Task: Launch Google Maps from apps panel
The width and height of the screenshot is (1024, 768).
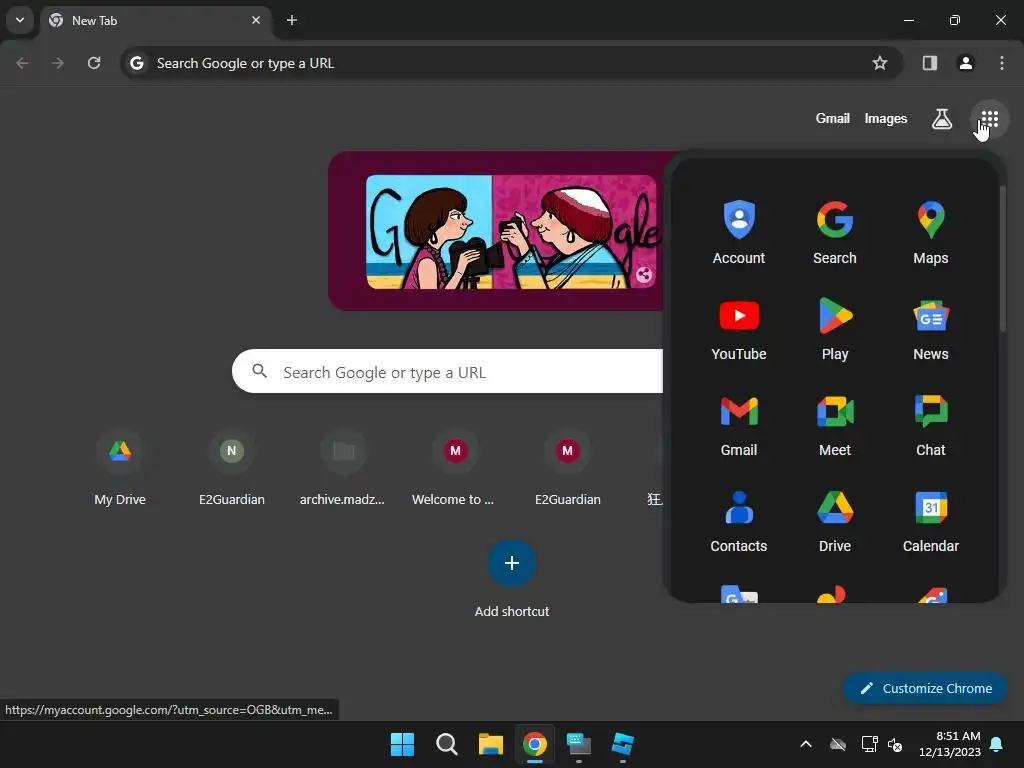Action: coord(931,232)
